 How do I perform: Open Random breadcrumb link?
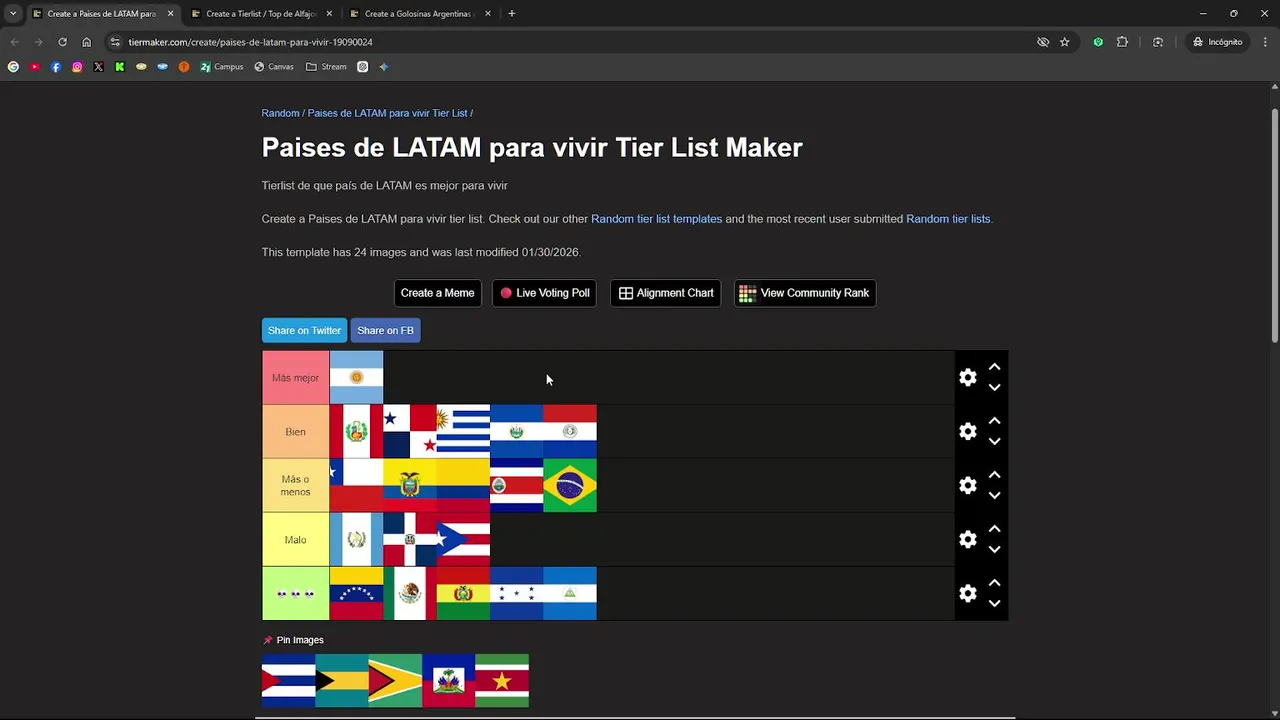click(x=280, y=113)
